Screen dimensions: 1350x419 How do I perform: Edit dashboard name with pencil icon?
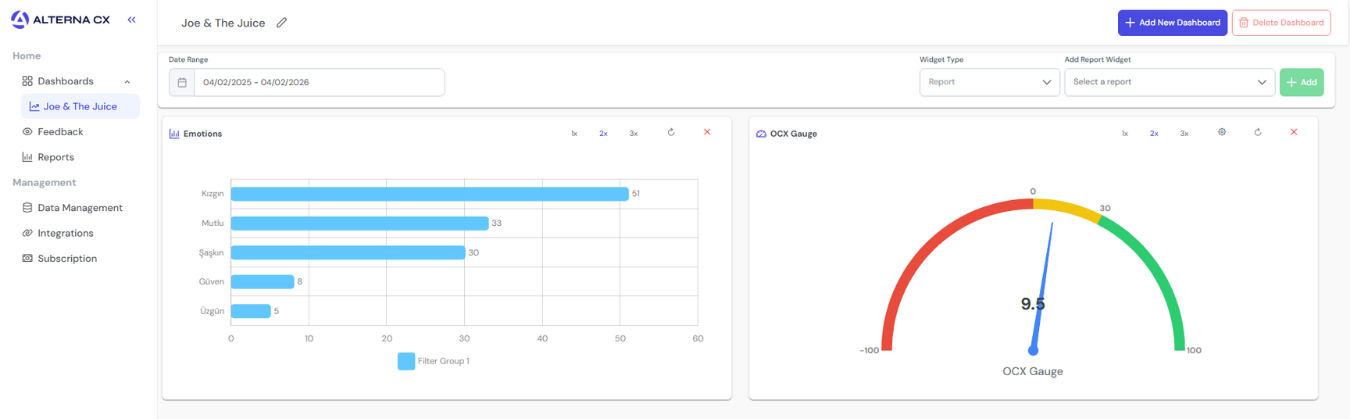click(282, 22)
